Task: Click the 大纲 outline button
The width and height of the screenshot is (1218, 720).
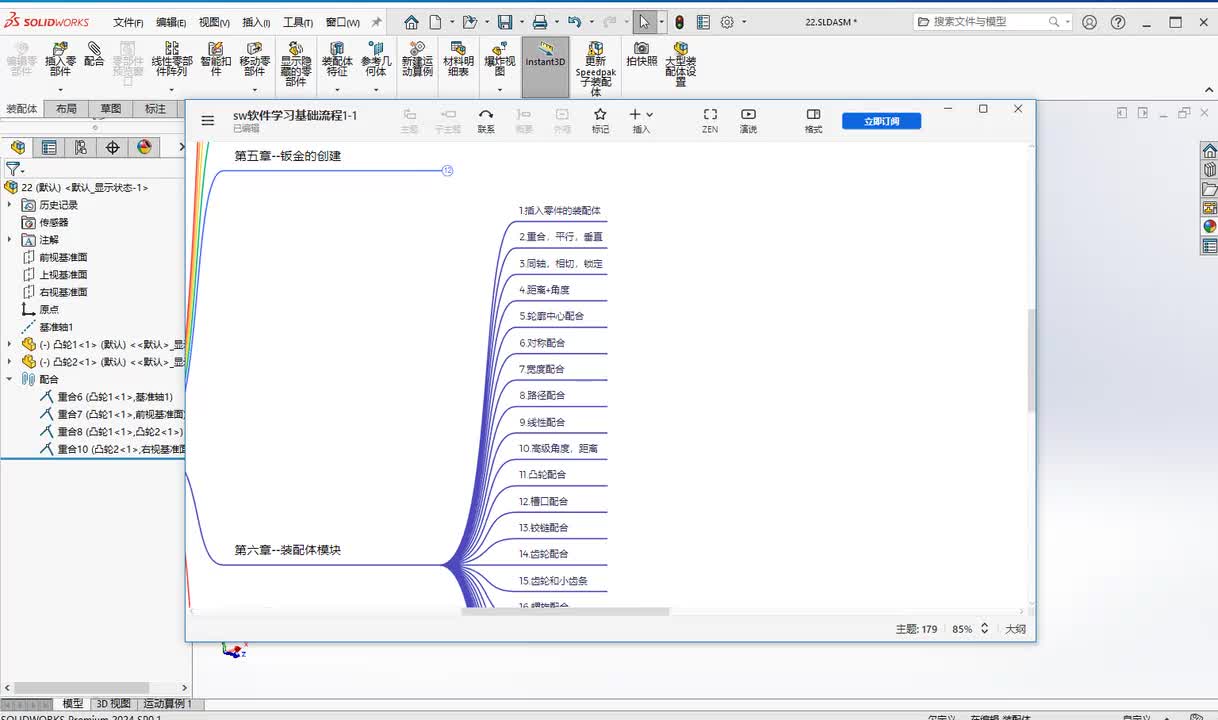Action: 1015,629
